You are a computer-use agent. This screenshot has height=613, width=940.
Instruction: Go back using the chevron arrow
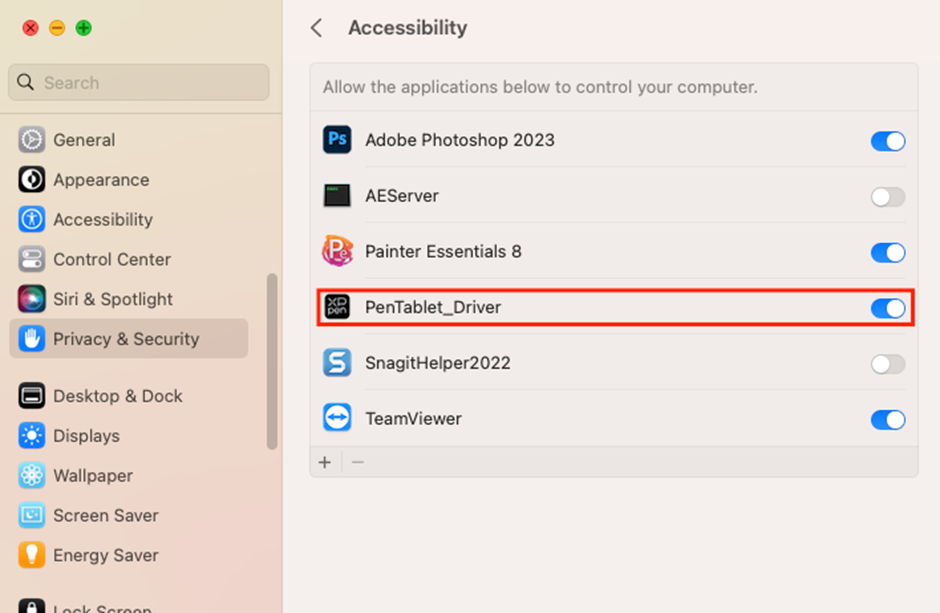tap(317, 28)
